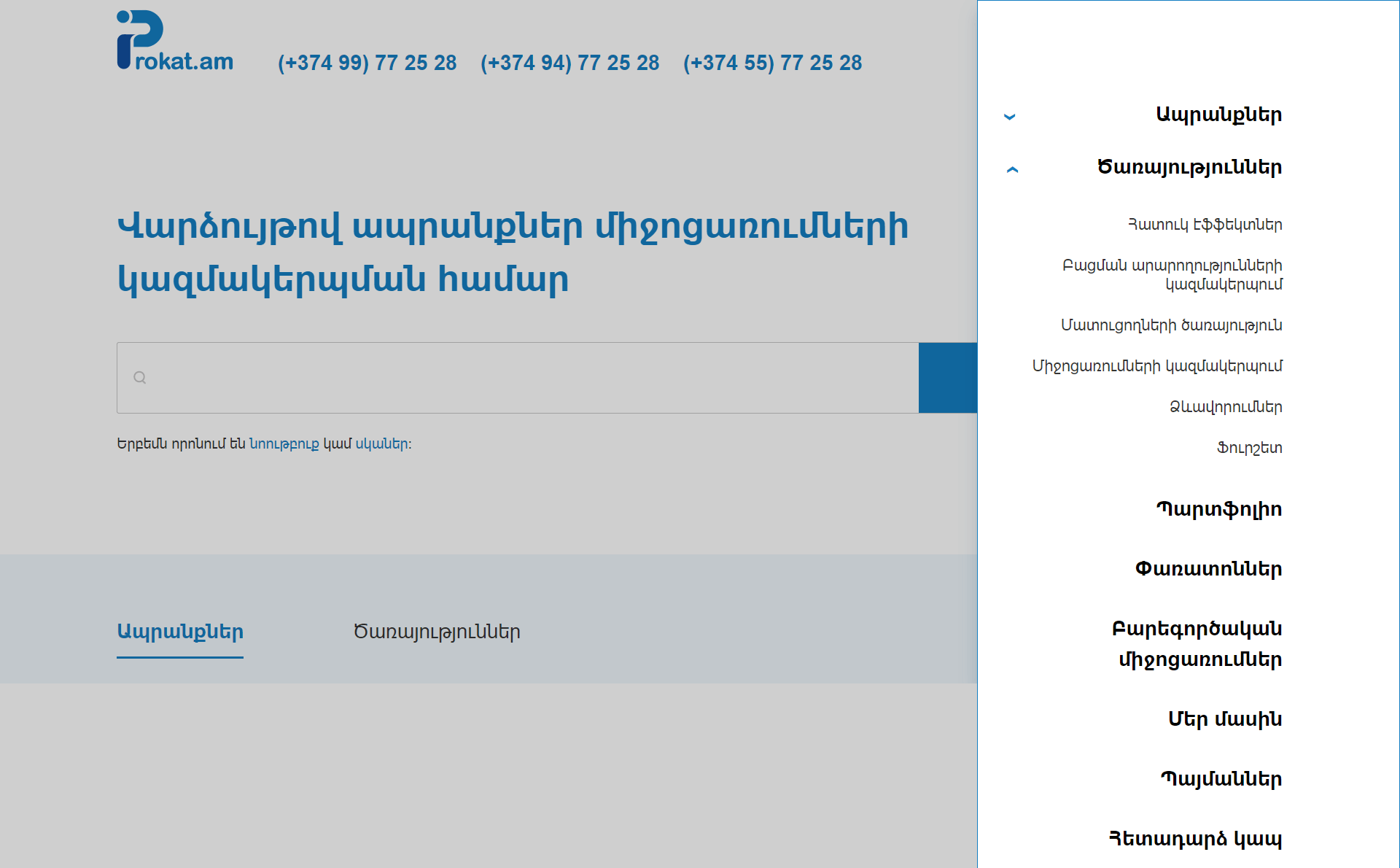This screenshot has width=1400, height=868.
Task: Click the search magnifier icon
Action: click(140, 378)
